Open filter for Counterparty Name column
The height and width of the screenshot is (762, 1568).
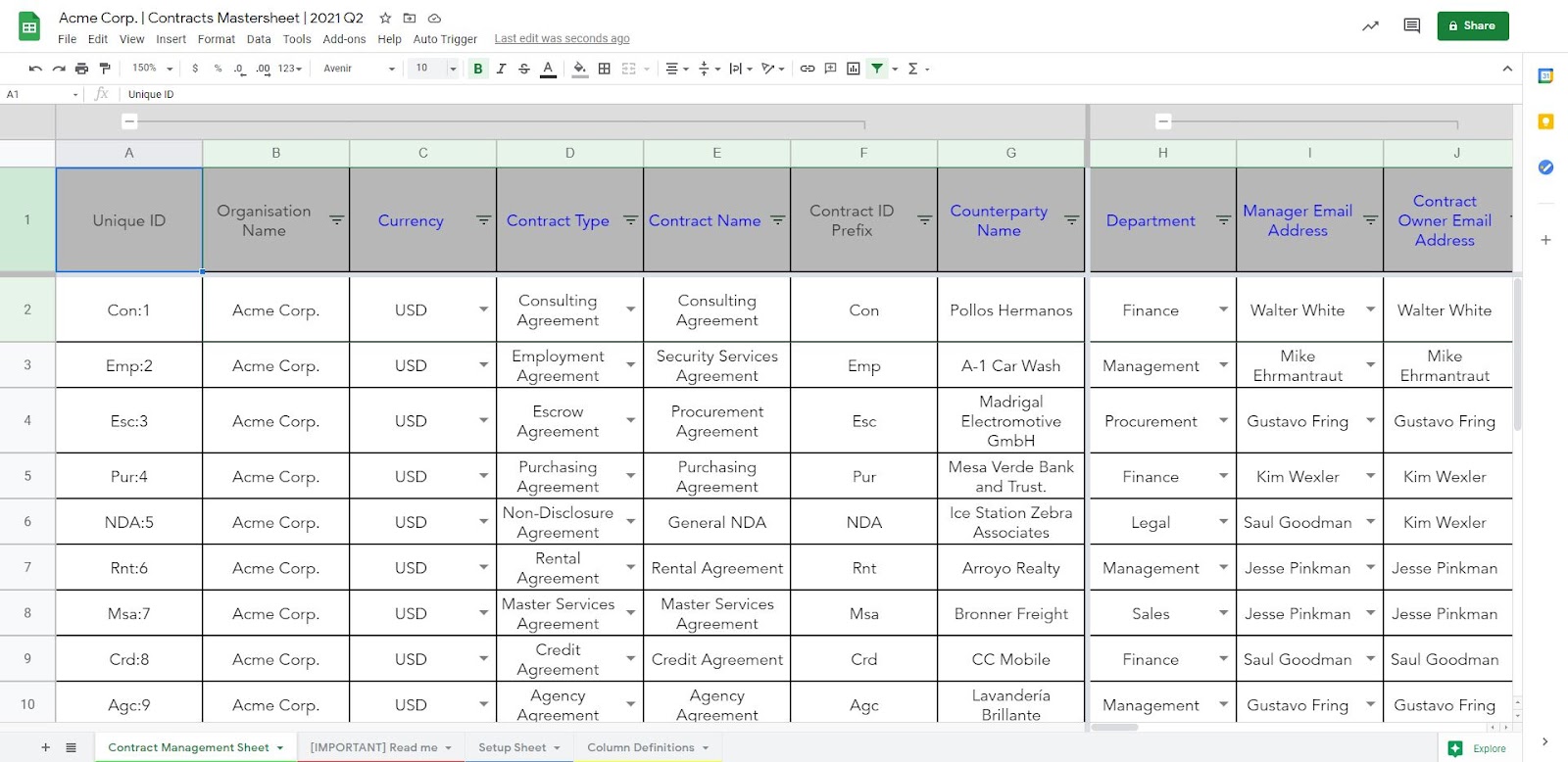pos(1071,220)
